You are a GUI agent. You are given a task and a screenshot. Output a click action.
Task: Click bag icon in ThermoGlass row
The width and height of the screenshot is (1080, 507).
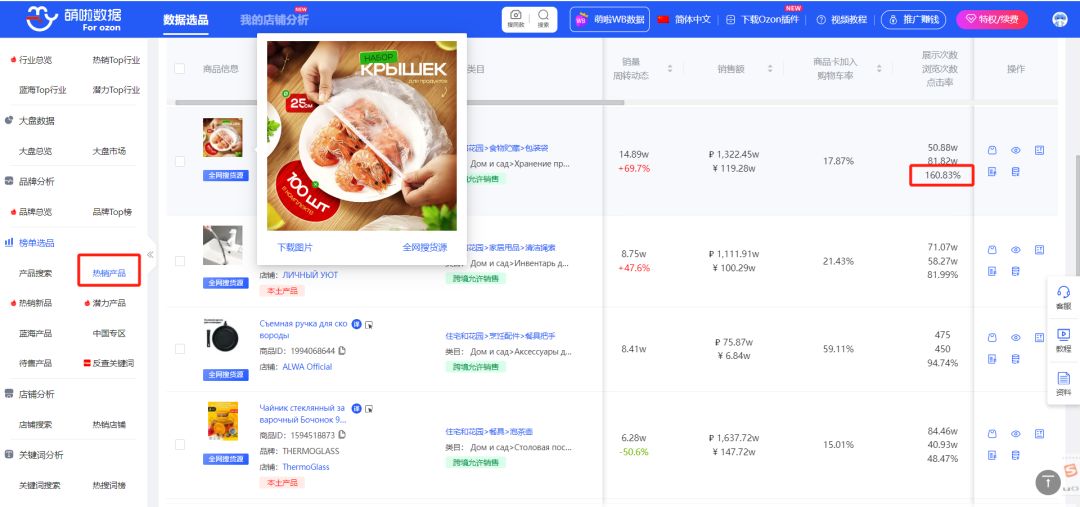click(993, 434)
